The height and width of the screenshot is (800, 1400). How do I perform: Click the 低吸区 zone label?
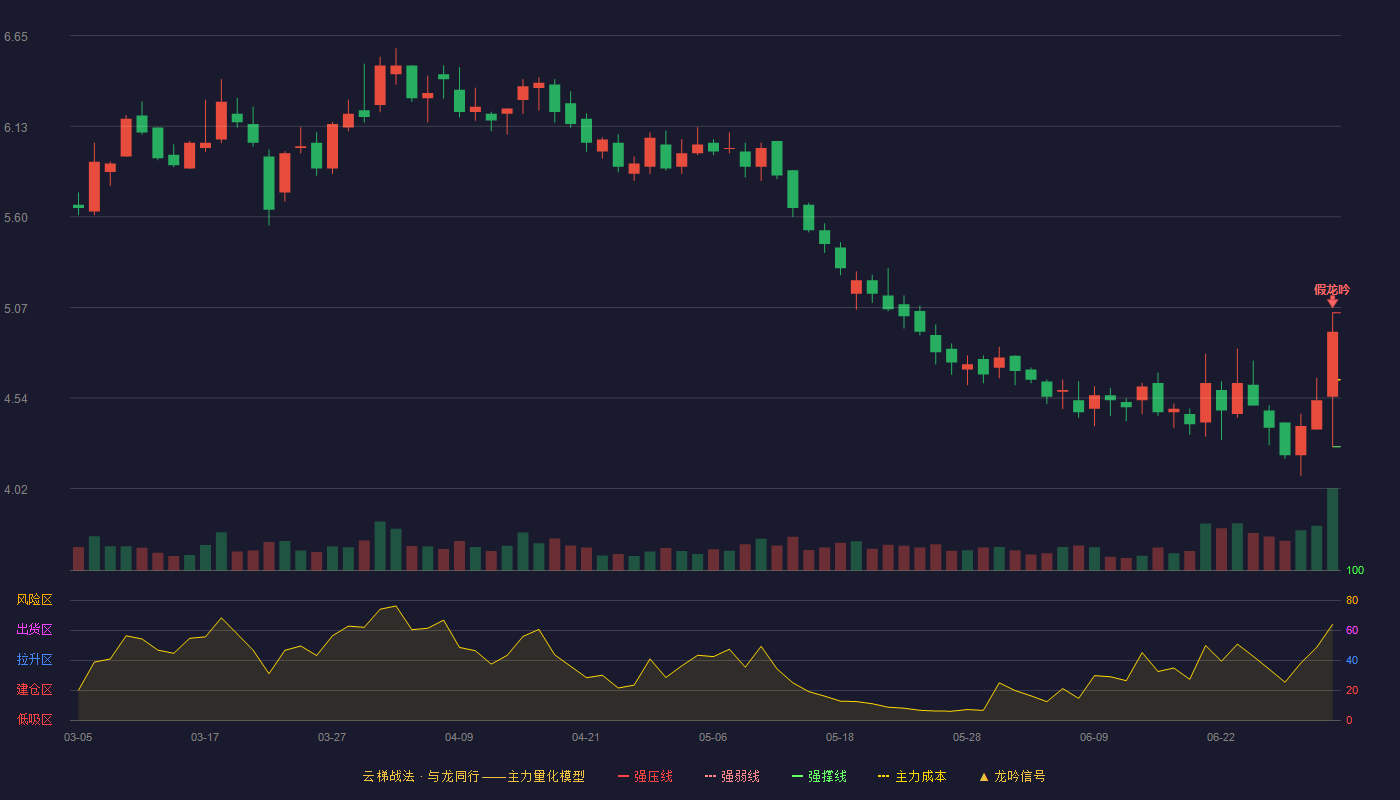(34, 718)
